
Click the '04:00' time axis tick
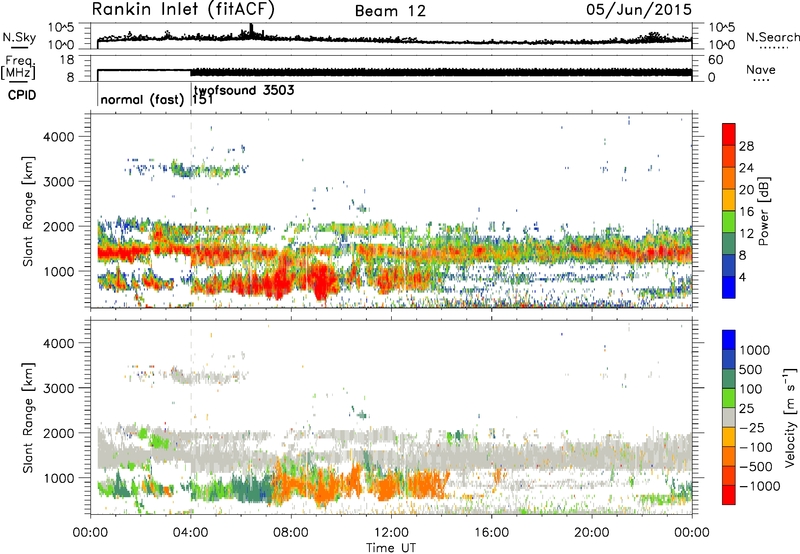[191, 533]
